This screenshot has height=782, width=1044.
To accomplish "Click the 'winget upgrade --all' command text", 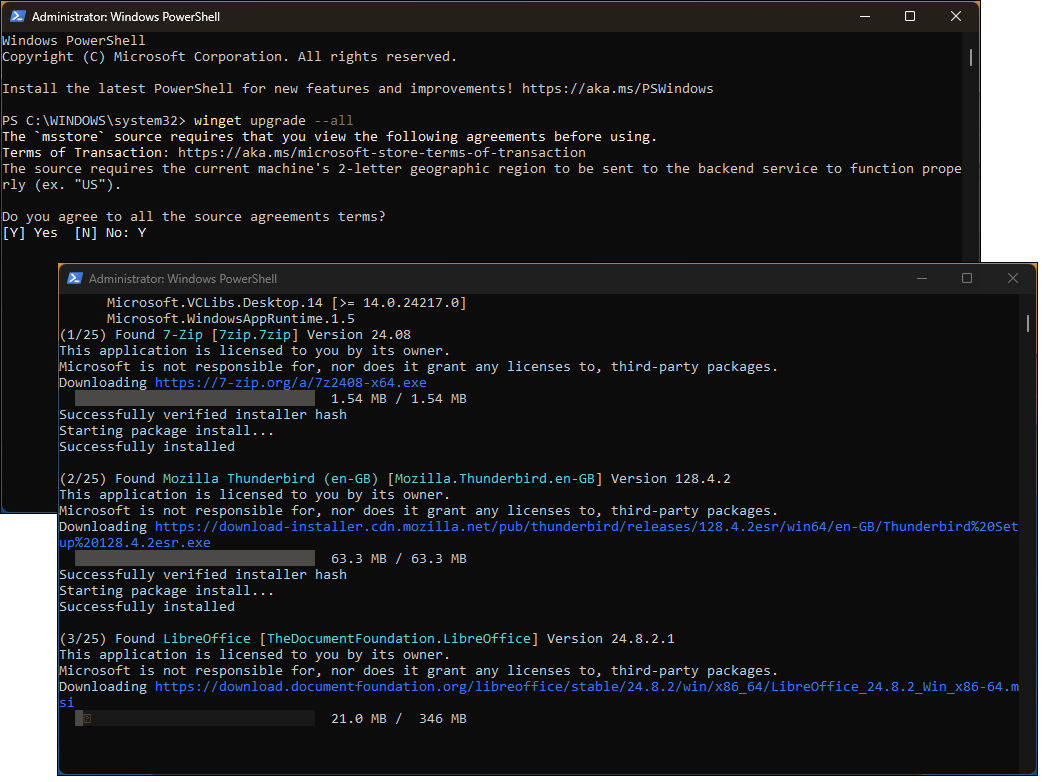I will pyautogui.click(x=259, y=121).
